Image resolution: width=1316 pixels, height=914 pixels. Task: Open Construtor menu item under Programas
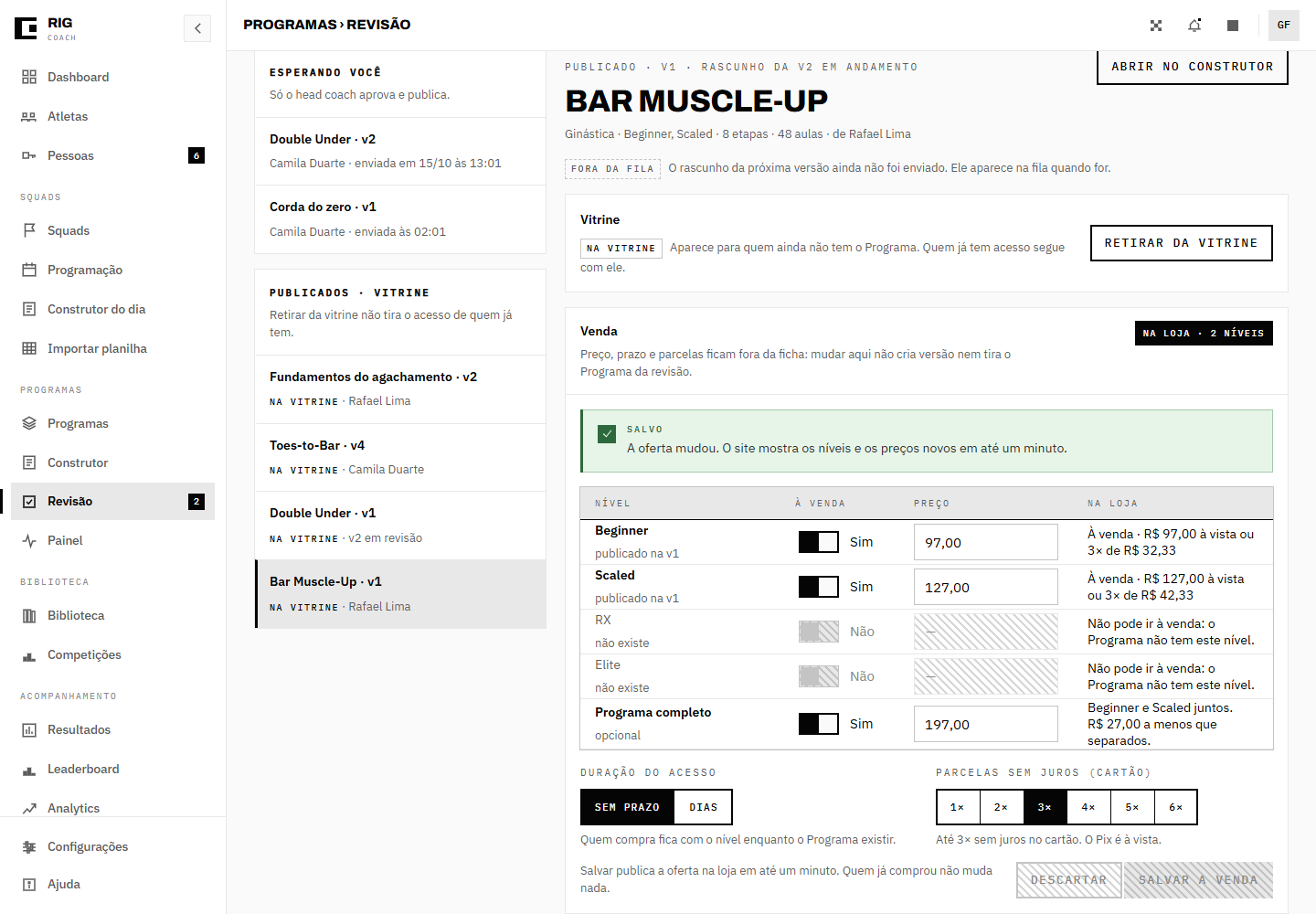tap(112, 462)
